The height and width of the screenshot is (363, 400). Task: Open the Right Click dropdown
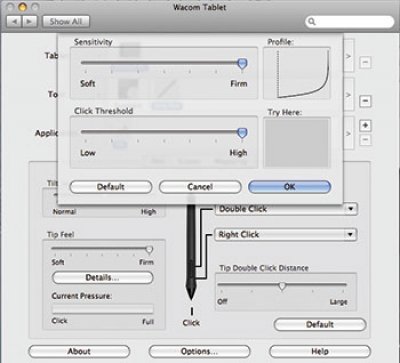[285, 235]
